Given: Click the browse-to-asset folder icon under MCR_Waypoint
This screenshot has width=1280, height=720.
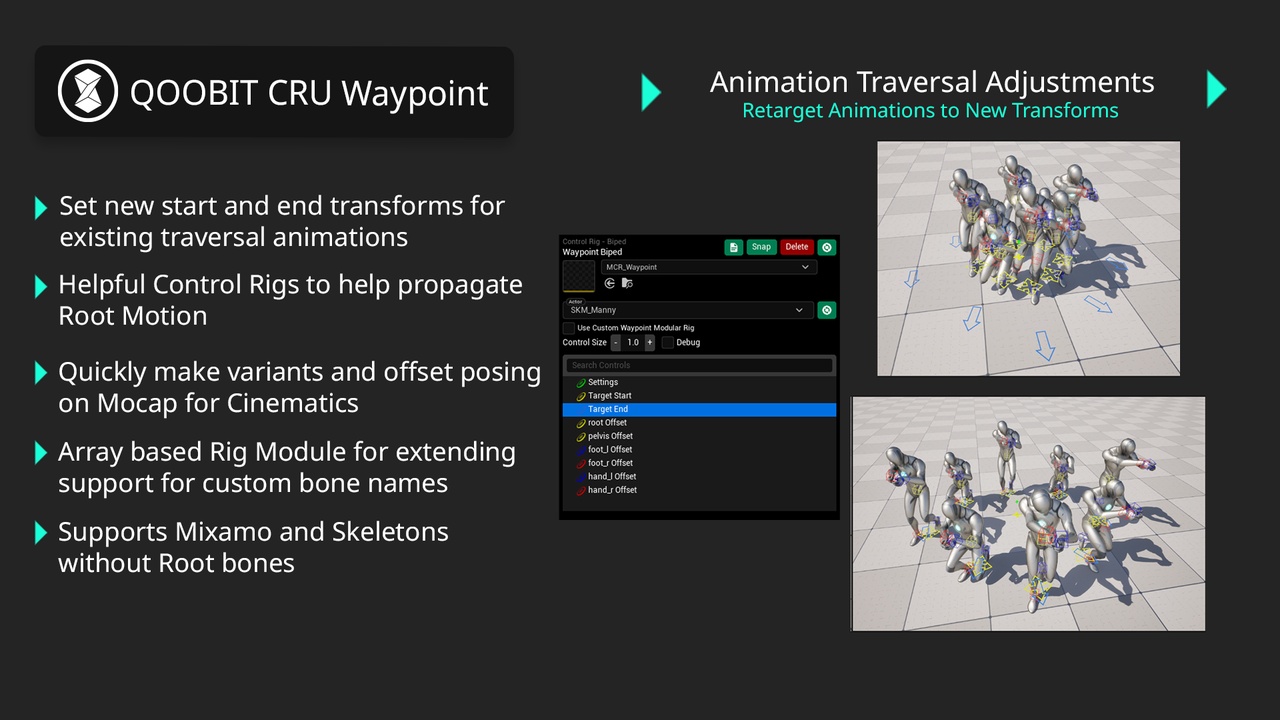Looking at the screenshot, I should [627, 283].
